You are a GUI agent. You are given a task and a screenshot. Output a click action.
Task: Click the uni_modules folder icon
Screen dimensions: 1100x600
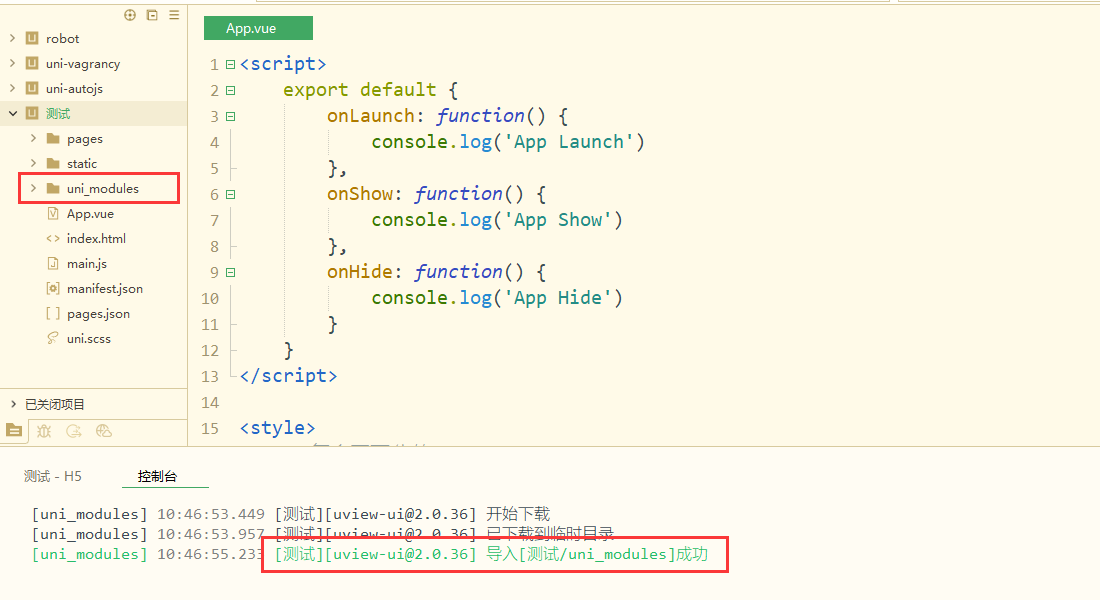coord(53,188)
